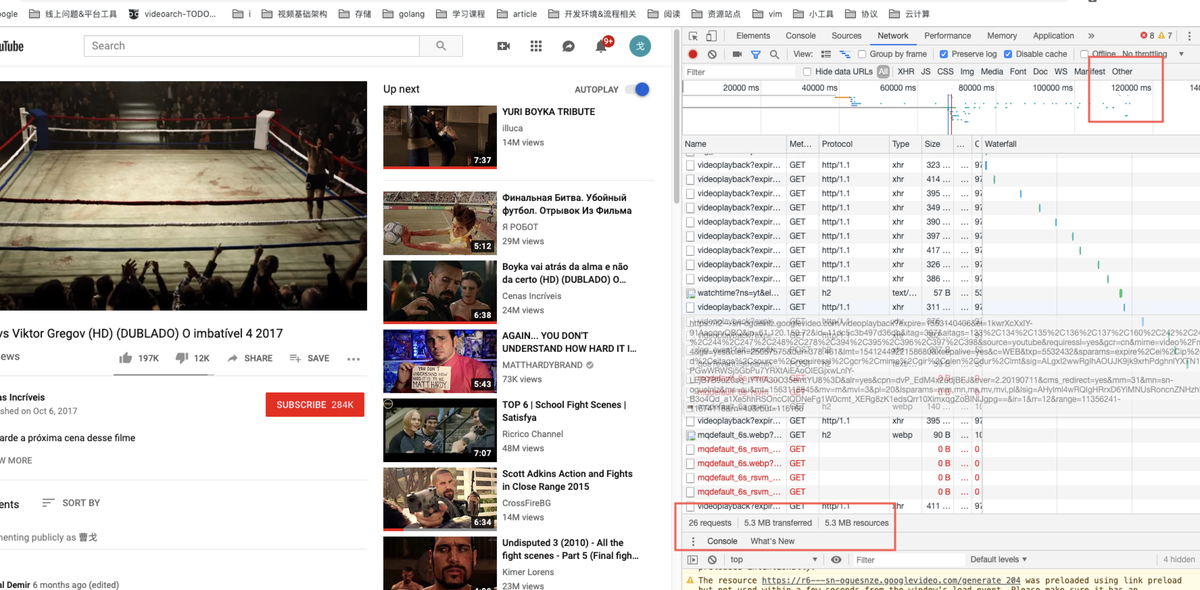The height and width of the screenshot is (590, 1200).
Task: Open the YouTube apps grid icon
Action: point(536,46)
